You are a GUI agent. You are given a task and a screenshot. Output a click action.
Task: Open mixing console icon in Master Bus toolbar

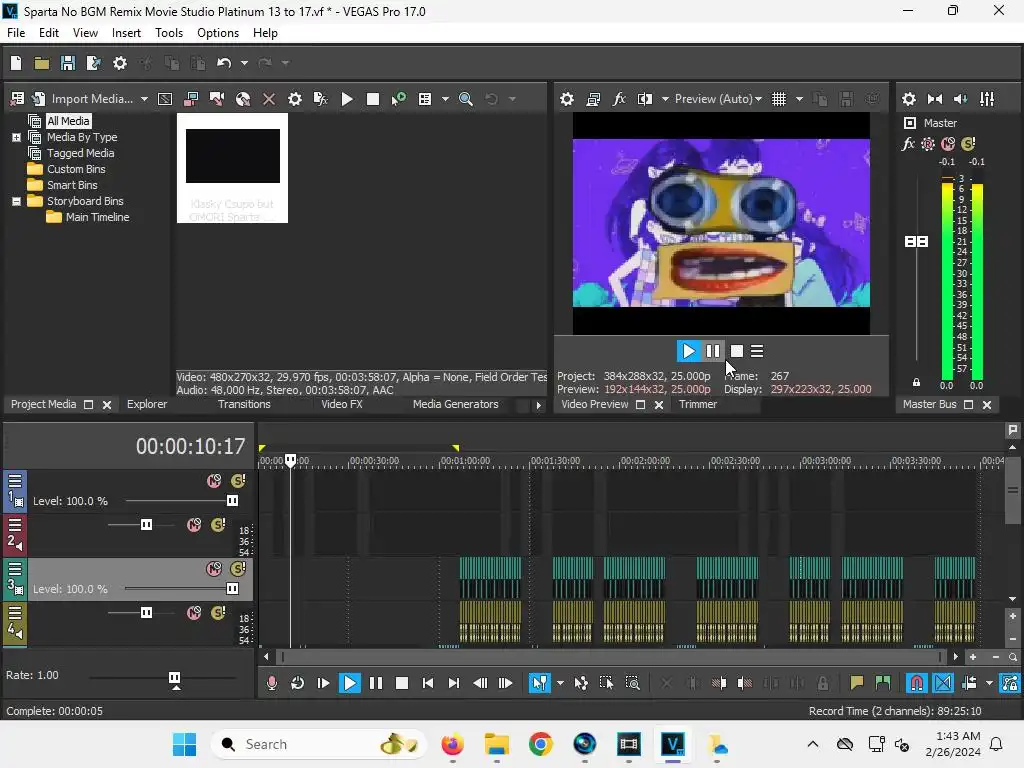987,99
